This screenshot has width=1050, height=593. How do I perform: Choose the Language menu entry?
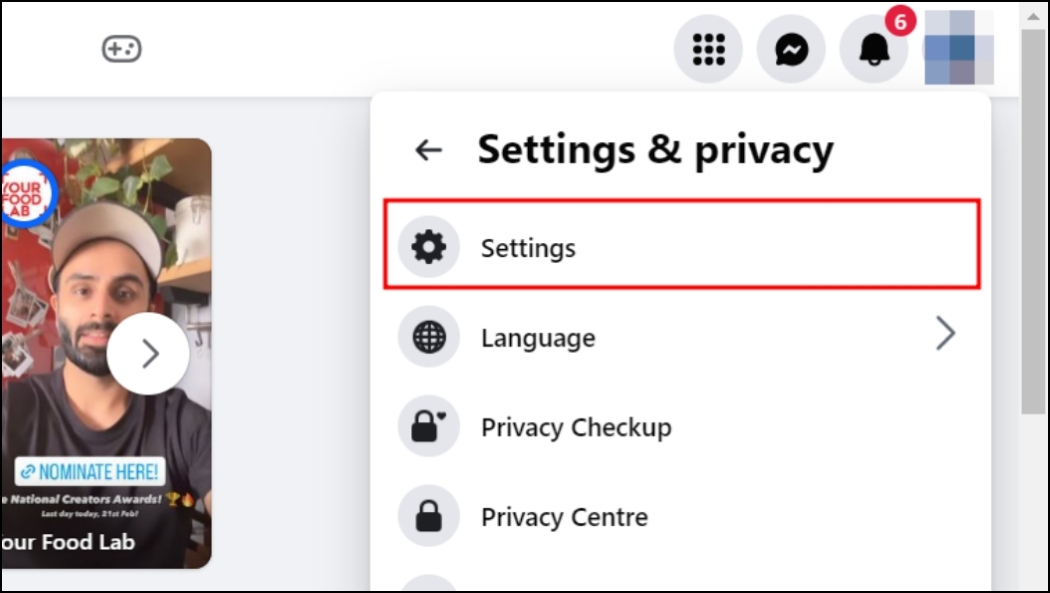(538, 338)
